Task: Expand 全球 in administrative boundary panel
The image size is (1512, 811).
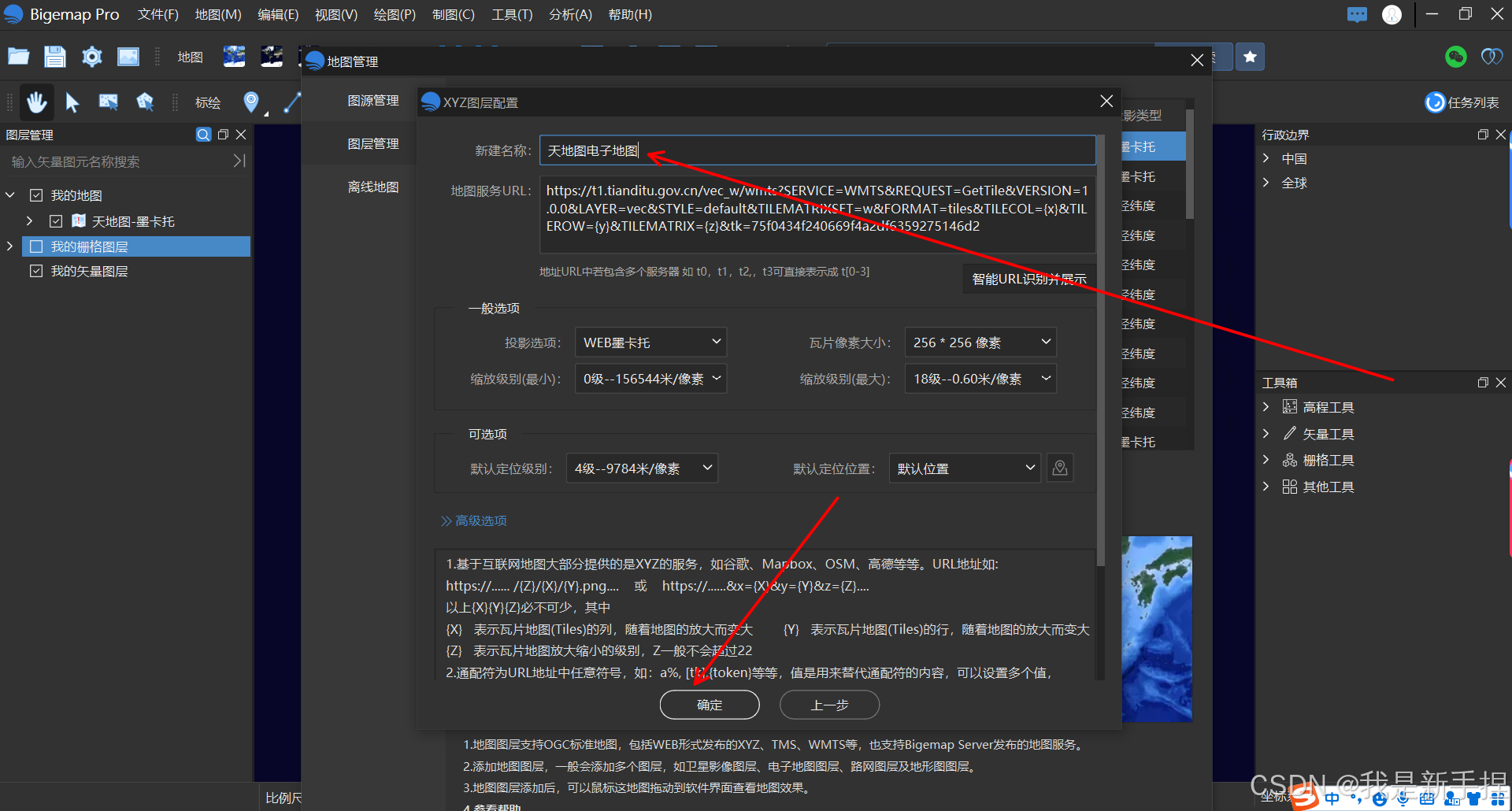Action: (1266, 183)
